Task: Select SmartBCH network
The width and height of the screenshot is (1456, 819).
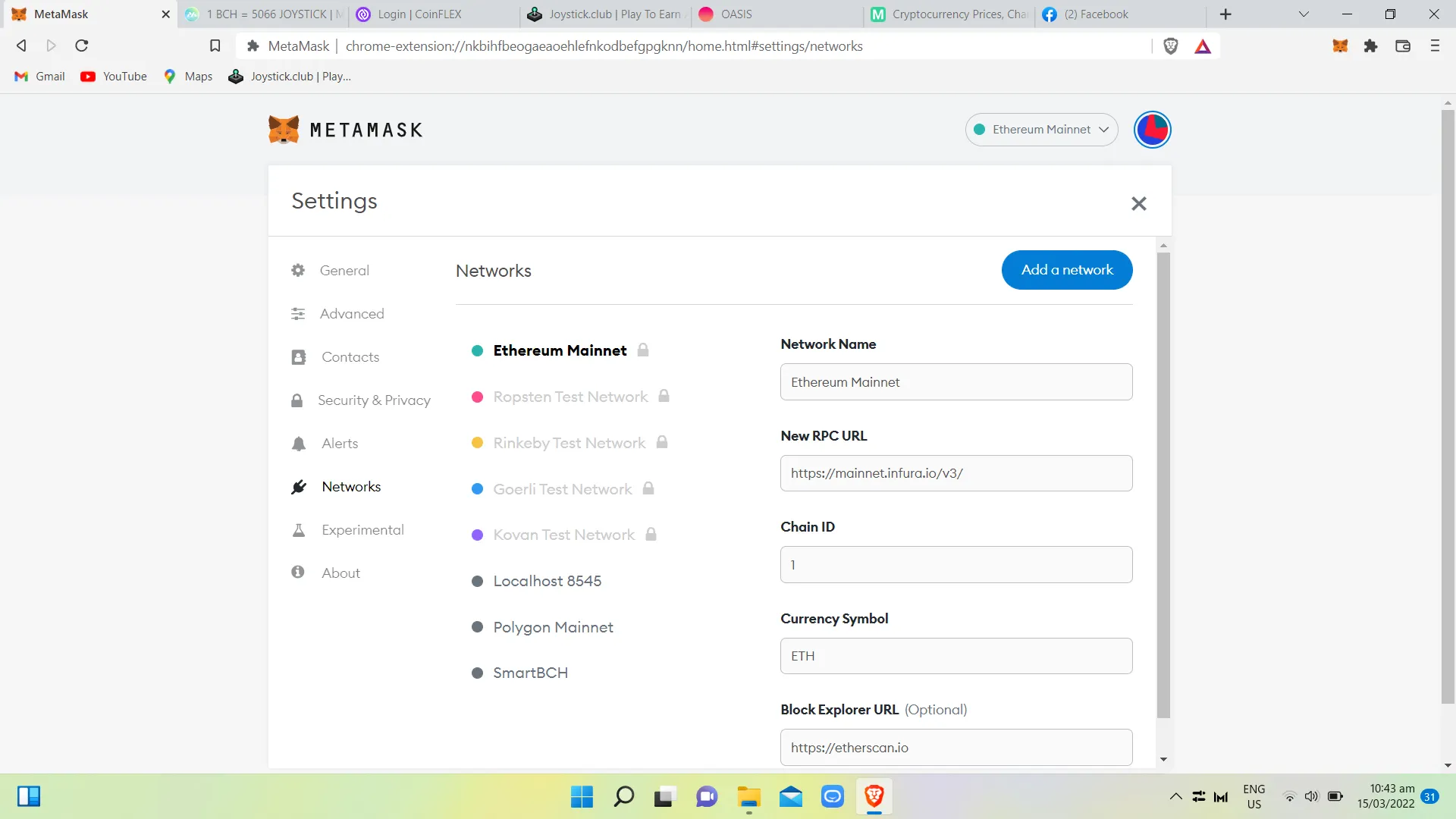Action: pyautogui.click(x=530, y=673)
